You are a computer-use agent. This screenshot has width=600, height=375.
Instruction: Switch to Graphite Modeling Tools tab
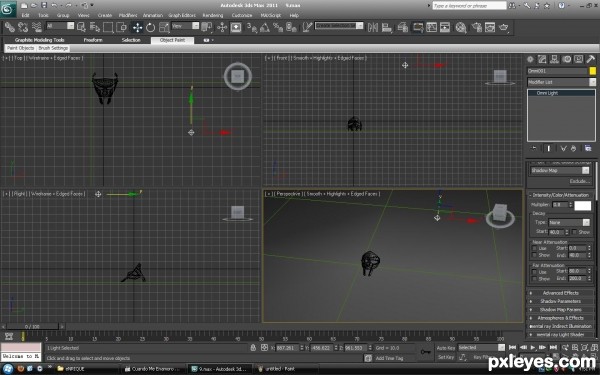coord(39,40)
